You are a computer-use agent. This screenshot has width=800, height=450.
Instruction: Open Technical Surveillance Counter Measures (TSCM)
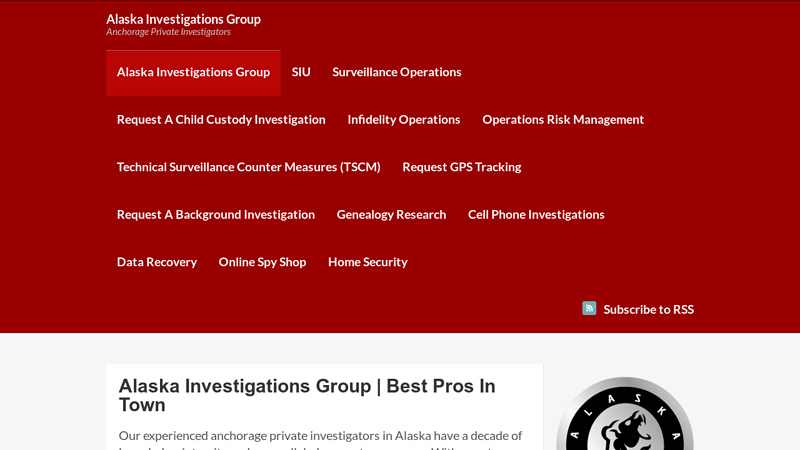point(248,167)
